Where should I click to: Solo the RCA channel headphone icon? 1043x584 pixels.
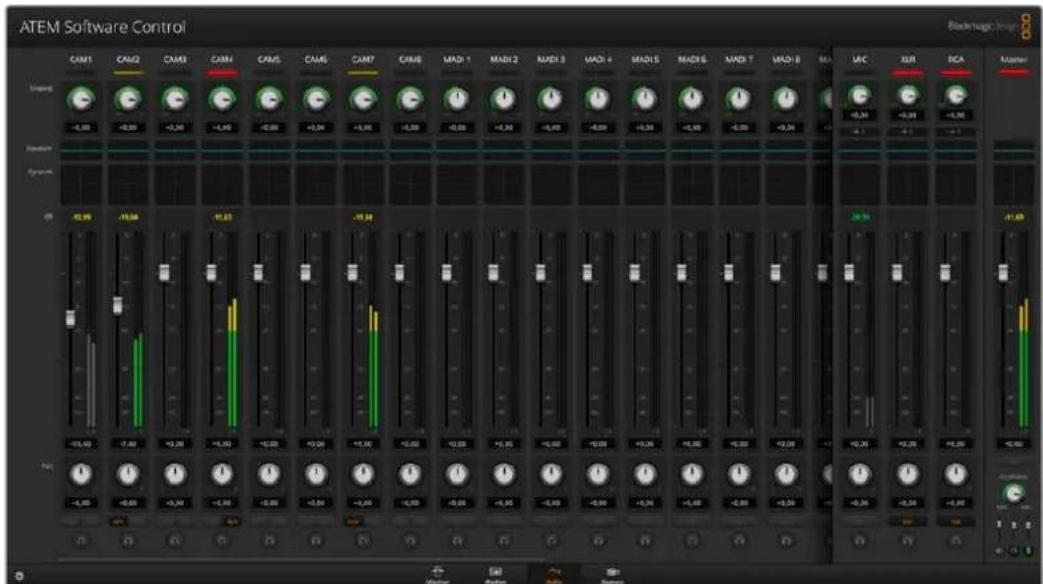tap(956, 541)
